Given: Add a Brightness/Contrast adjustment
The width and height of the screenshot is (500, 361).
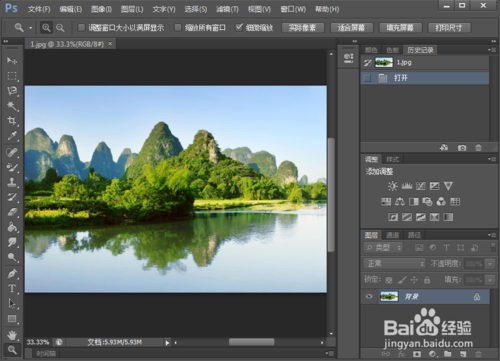Looking at the screenshot, I should coord(393,186).
